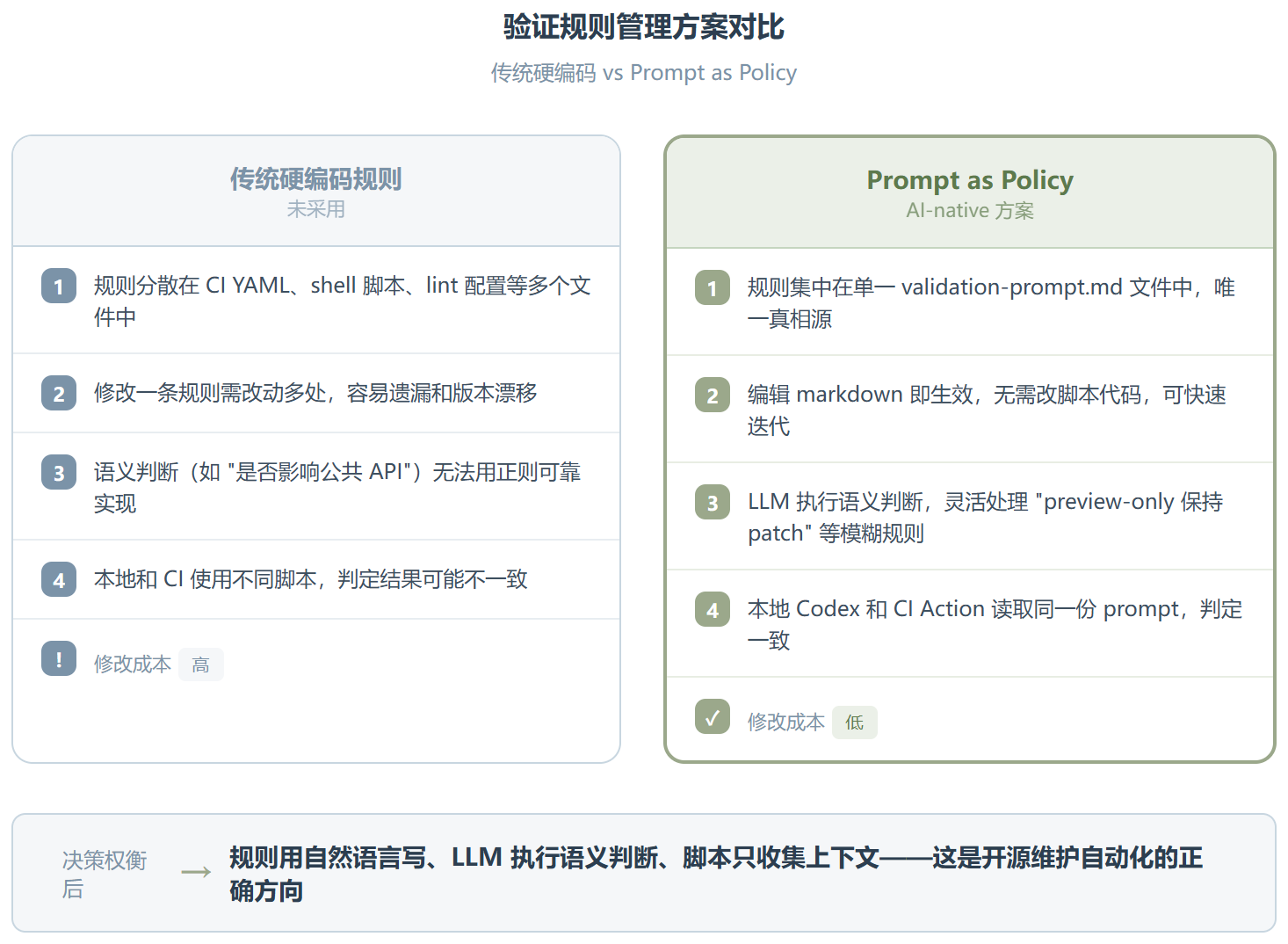Click the bold conclusion about 开源维护自动化
This screenshot has height=944, width=1288.
(716, 874)
